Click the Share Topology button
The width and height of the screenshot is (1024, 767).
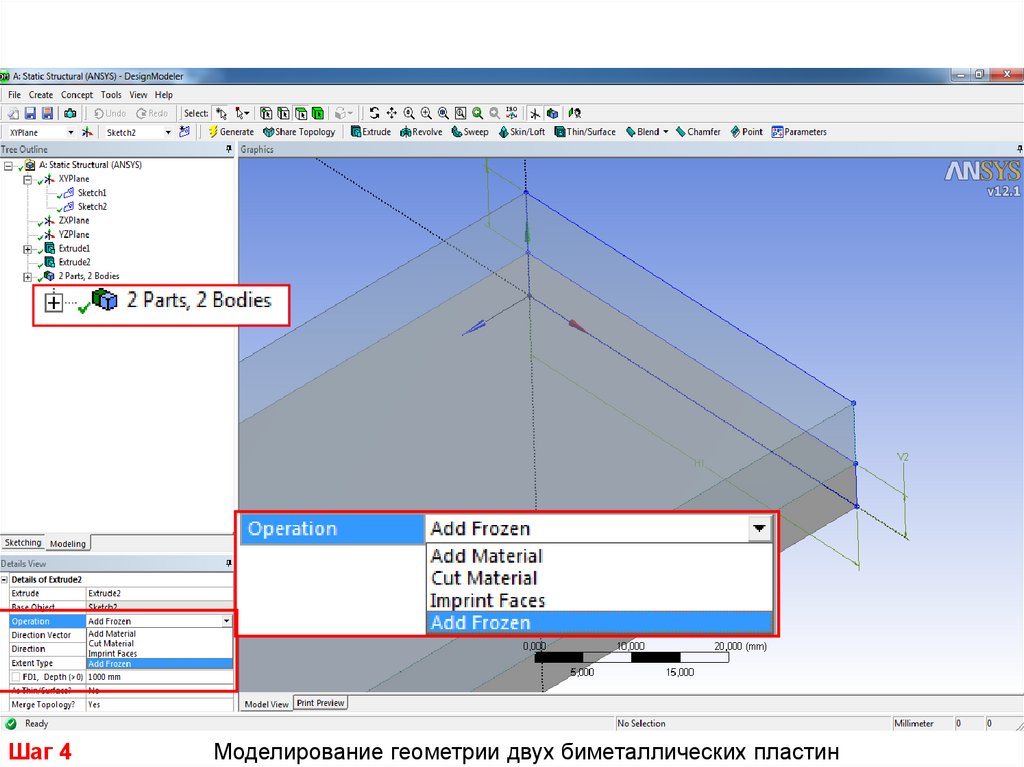tap(299, 132)
